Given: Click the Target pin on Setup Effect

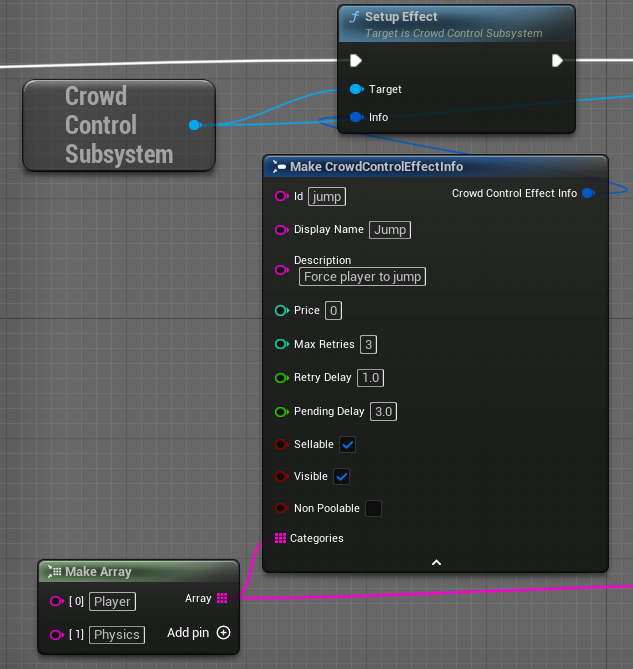Looking at the screenshot, I should (357, 89).
